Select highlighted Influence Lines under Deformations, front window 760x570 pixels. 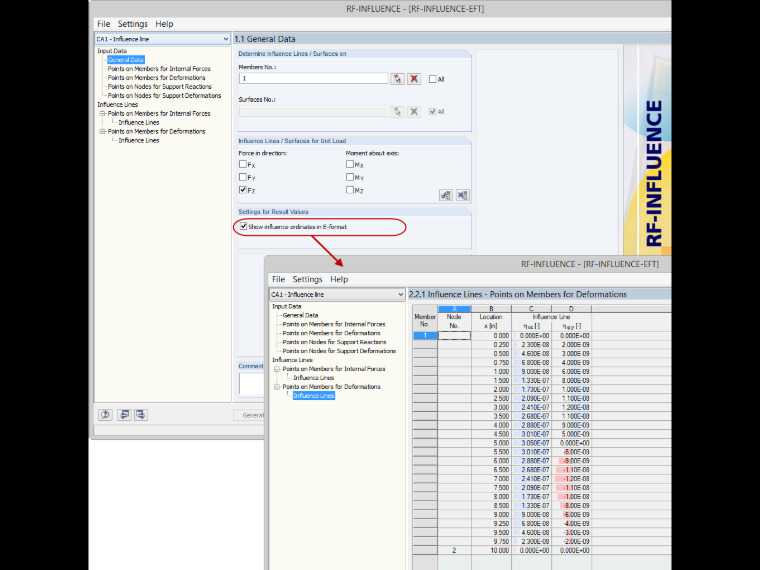314,396
